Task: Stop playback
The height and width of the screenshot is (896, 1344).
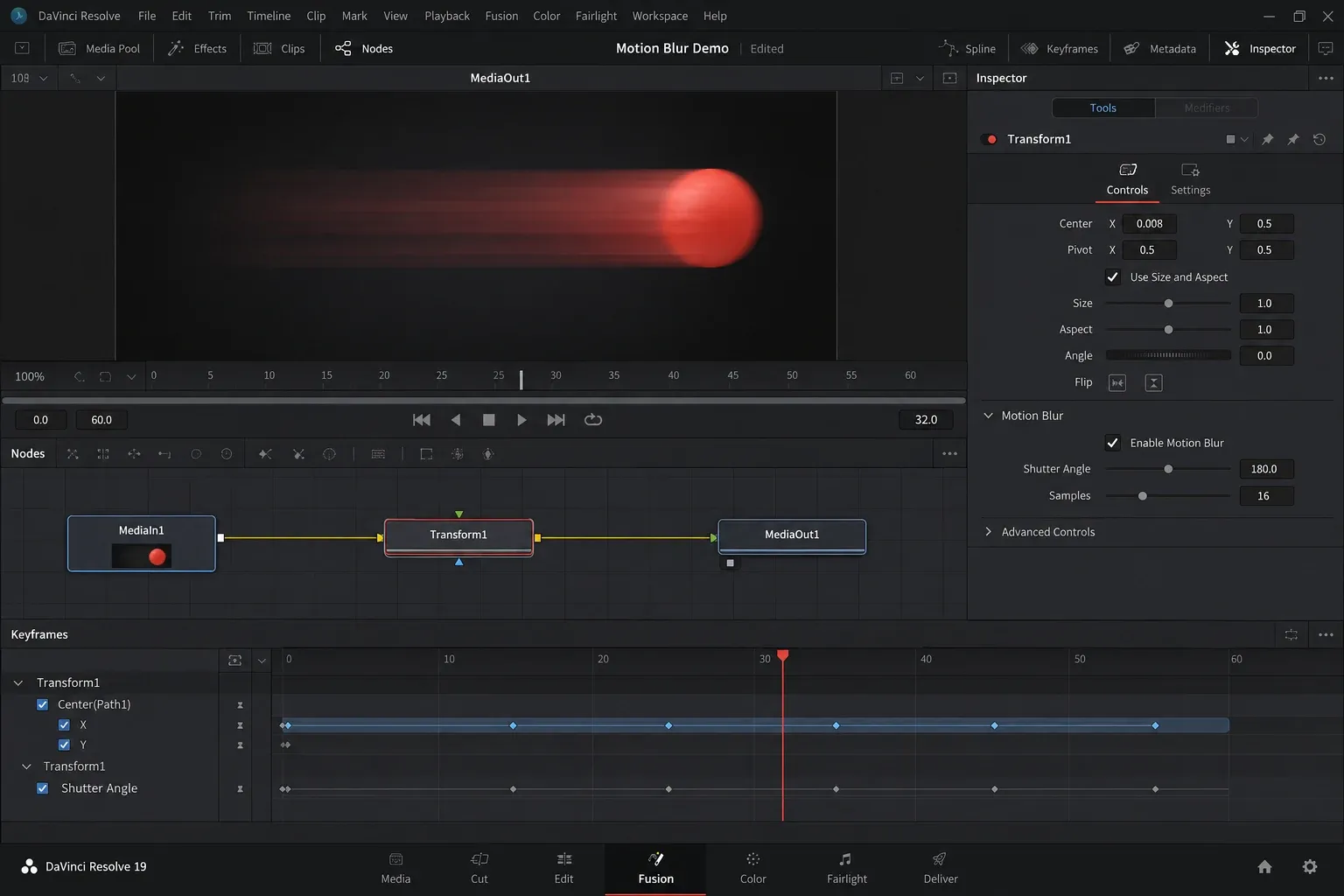Action: (489, 420)
